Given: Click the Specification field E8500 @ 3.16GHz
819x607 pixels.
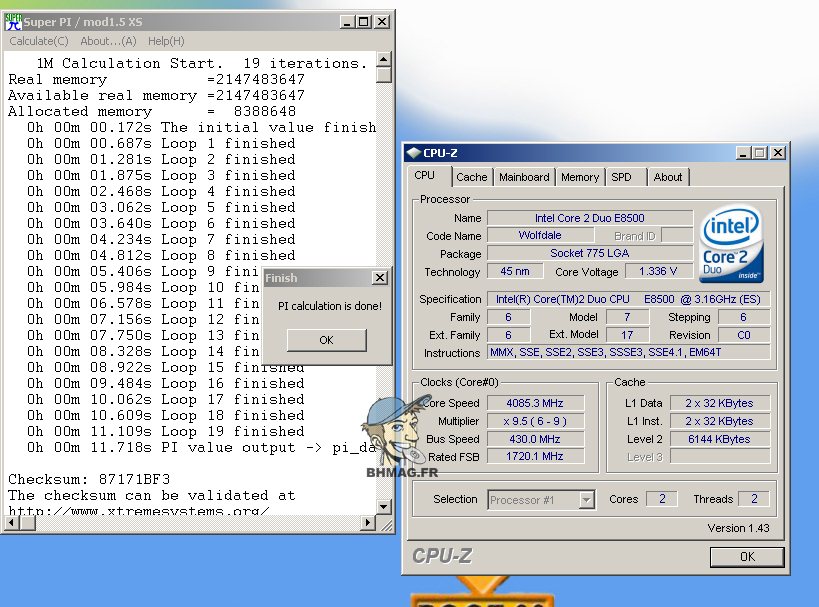Looking at the screenshot, I should pos(628,299).
